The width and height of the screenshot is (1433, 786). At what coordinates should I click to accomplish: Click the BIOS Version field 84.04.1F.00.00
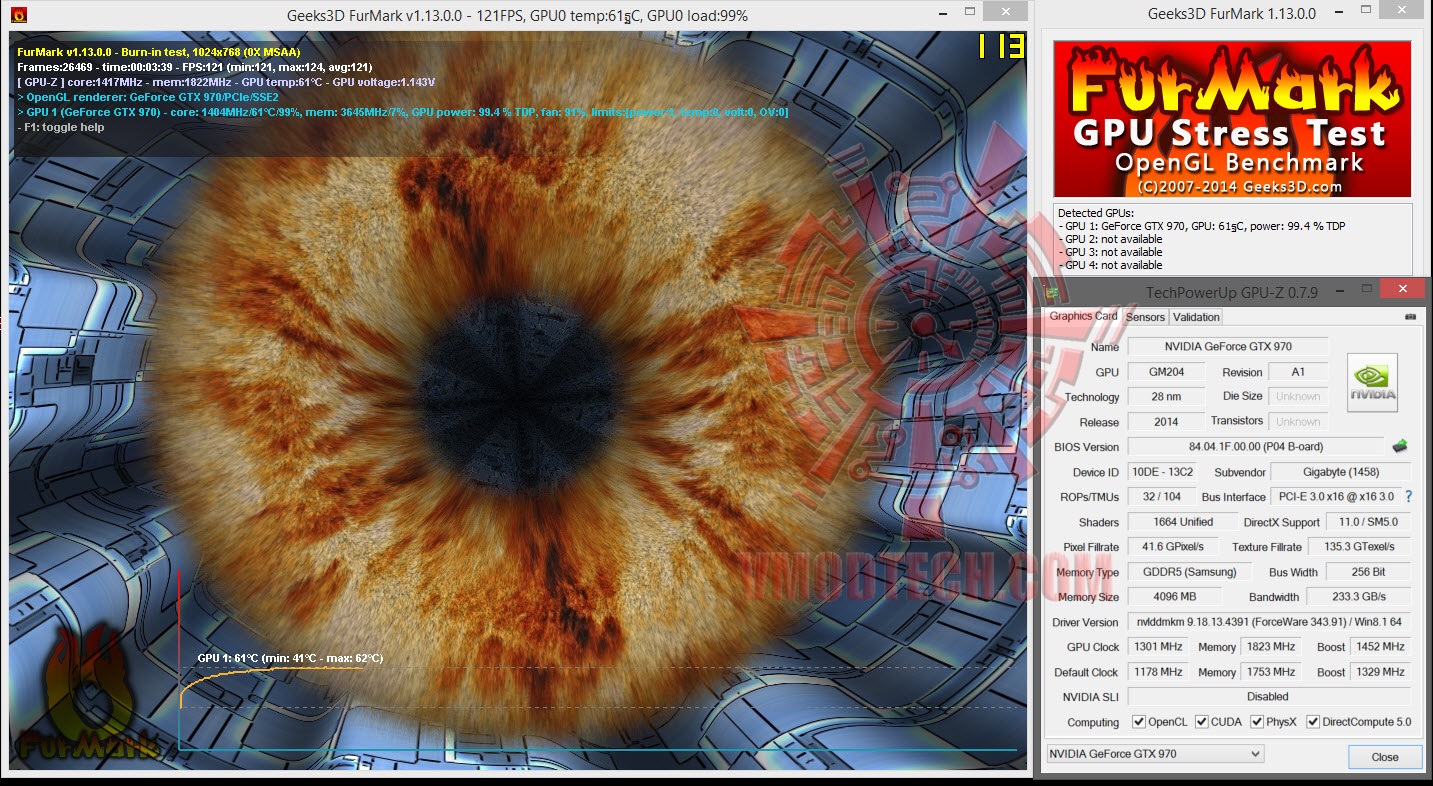[x=1256, y=446]
